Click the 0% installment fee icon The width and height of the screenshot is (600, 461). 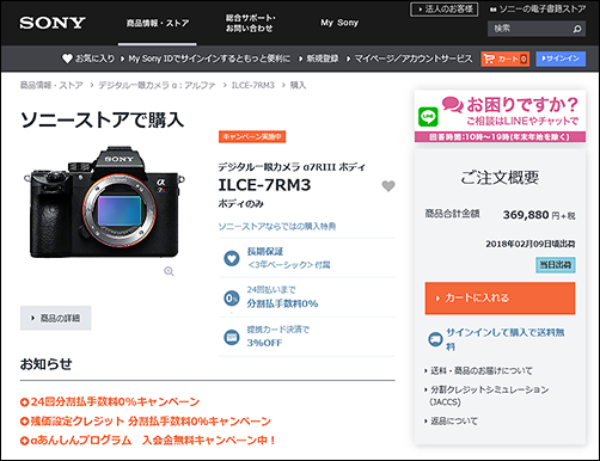230,296
